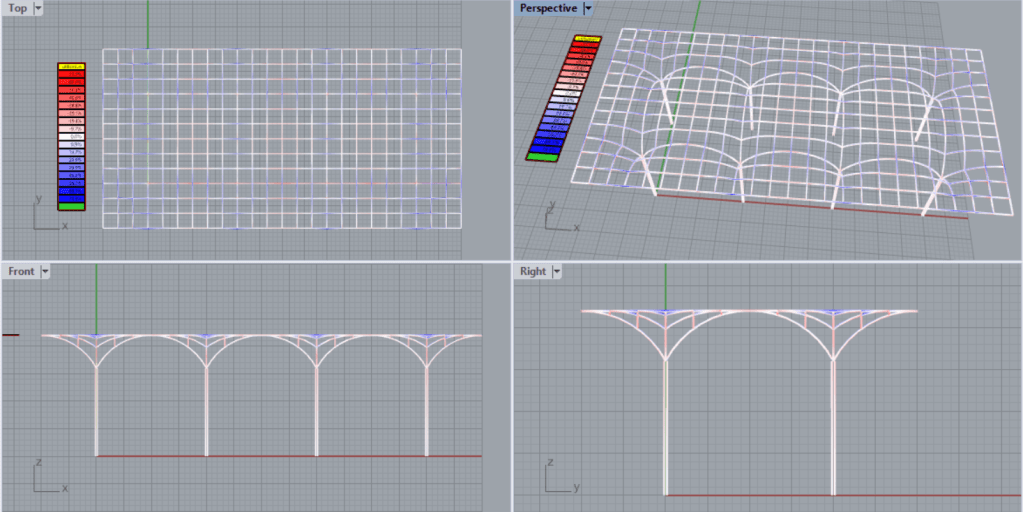Expand the Right viewport menu arrow
Screen dimensions: 1023x512
pos(557,271)
